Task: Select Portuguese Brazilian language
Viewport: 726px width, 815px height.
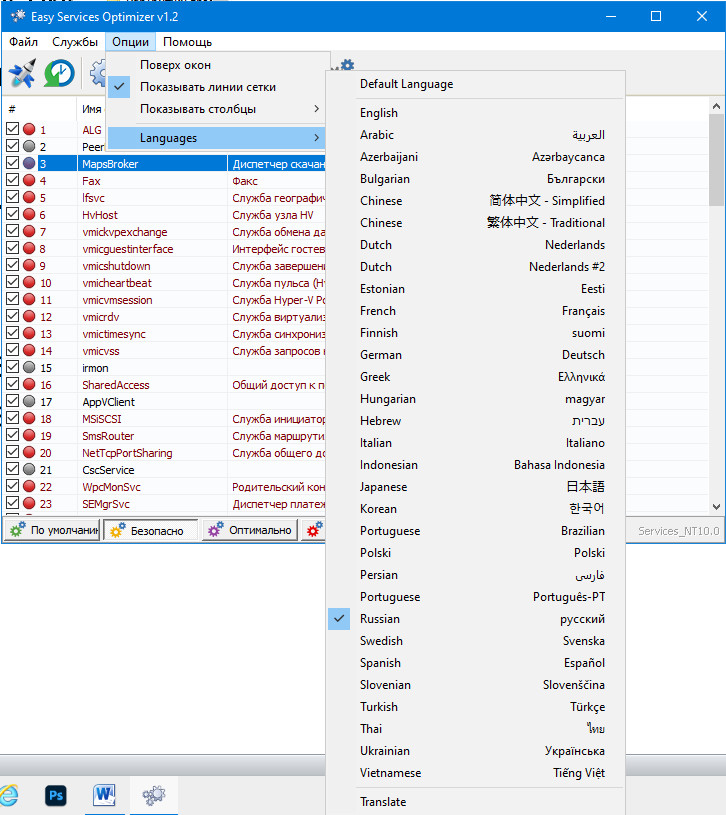Action: (475, 531)
